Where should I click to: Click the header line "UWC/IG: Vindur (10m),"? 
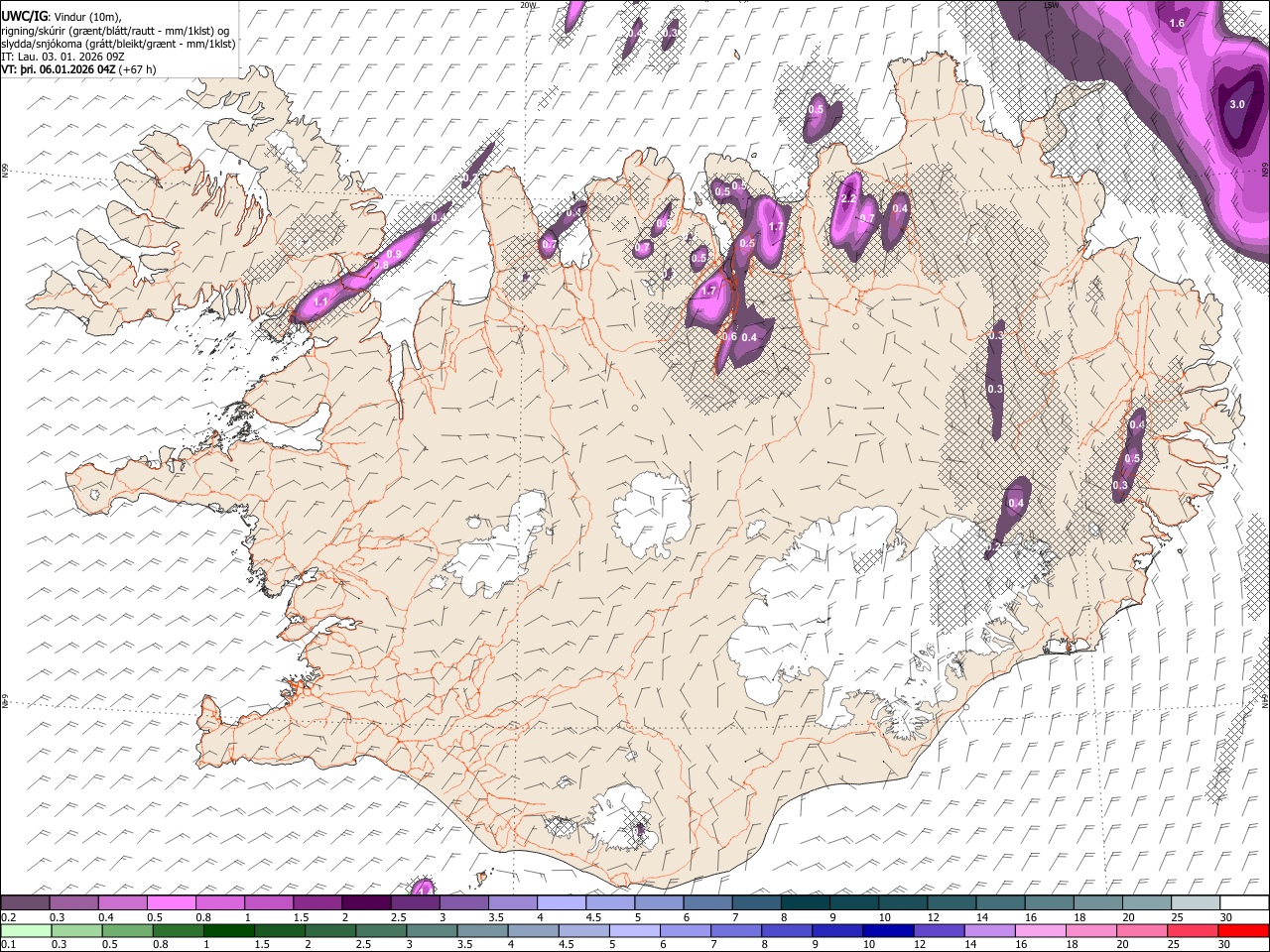coord(61,16)
